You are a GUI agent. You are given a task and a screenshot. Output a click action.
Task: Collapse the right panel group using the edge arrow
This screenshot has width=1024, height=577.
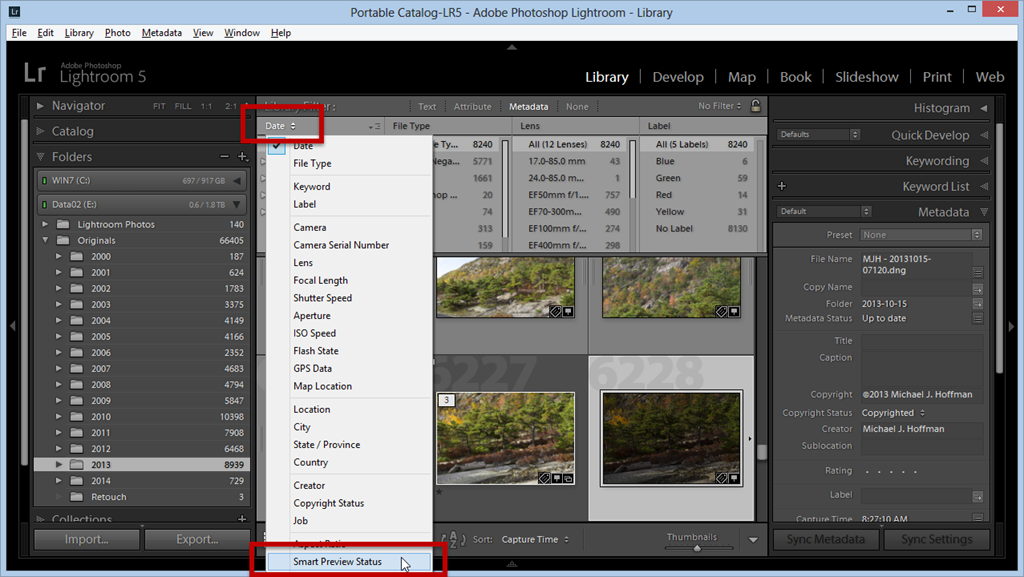pyautogui.click(x=1012, y=326)
